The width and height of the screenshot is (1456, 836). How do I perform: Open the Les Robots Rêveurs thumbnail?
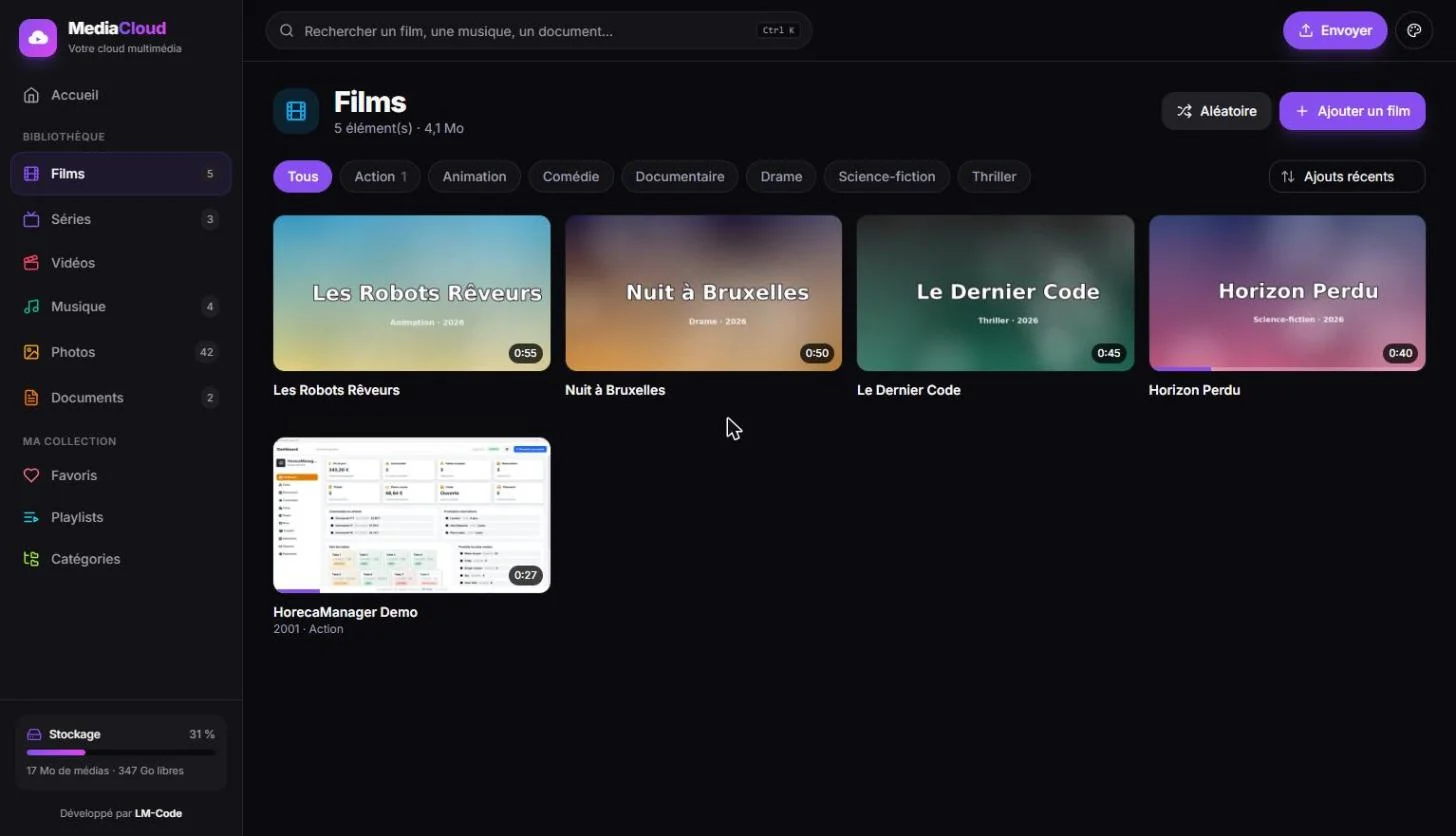pos(411,293)
